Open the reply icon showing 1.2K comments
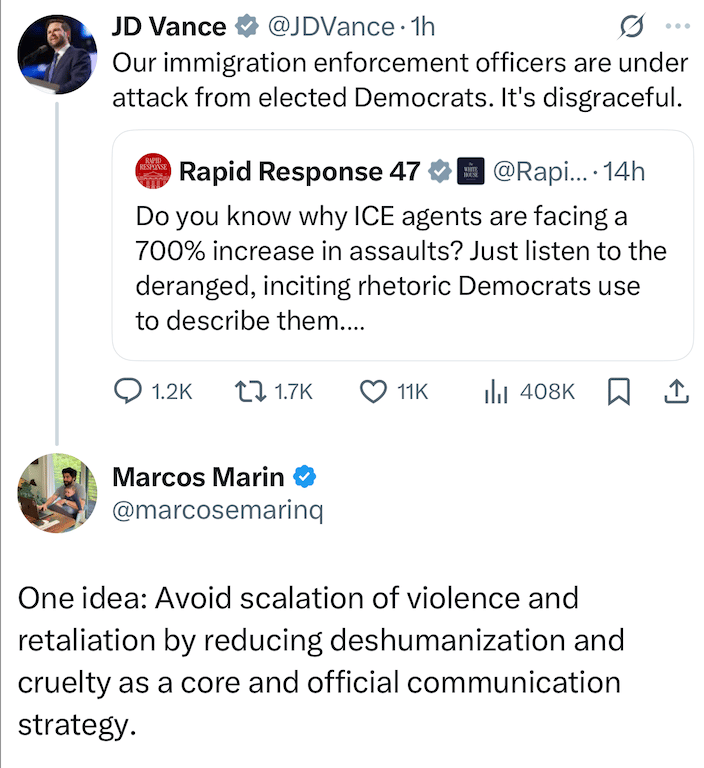Image resolution: width=704 pixels, height=768 pixels. [128, 392]
